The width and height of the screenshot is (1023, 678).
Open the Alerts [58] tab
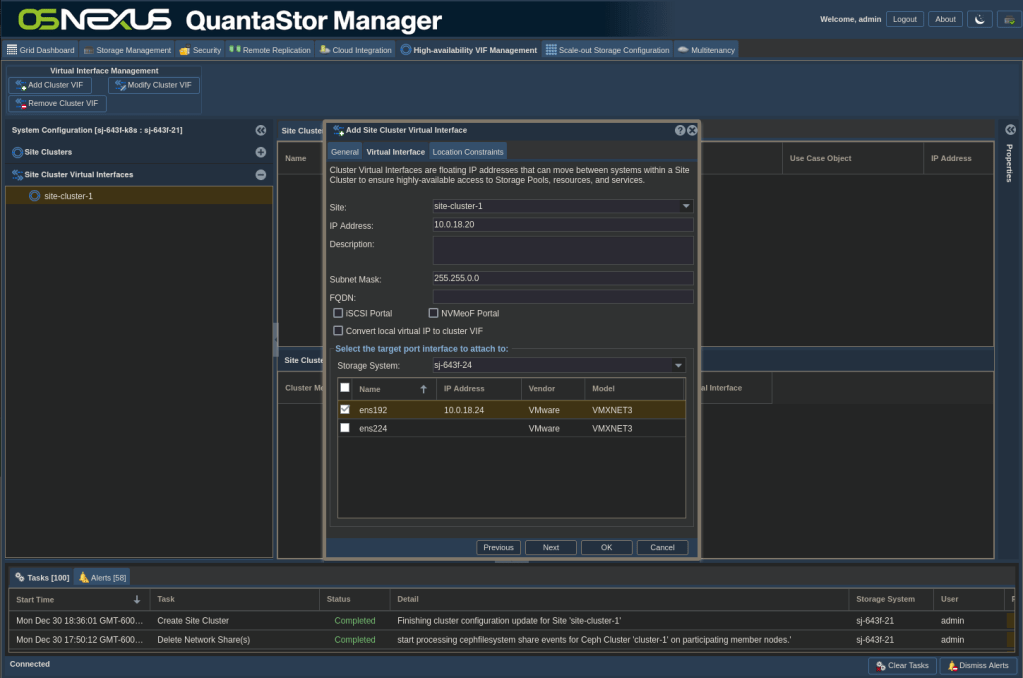point(102,577)
